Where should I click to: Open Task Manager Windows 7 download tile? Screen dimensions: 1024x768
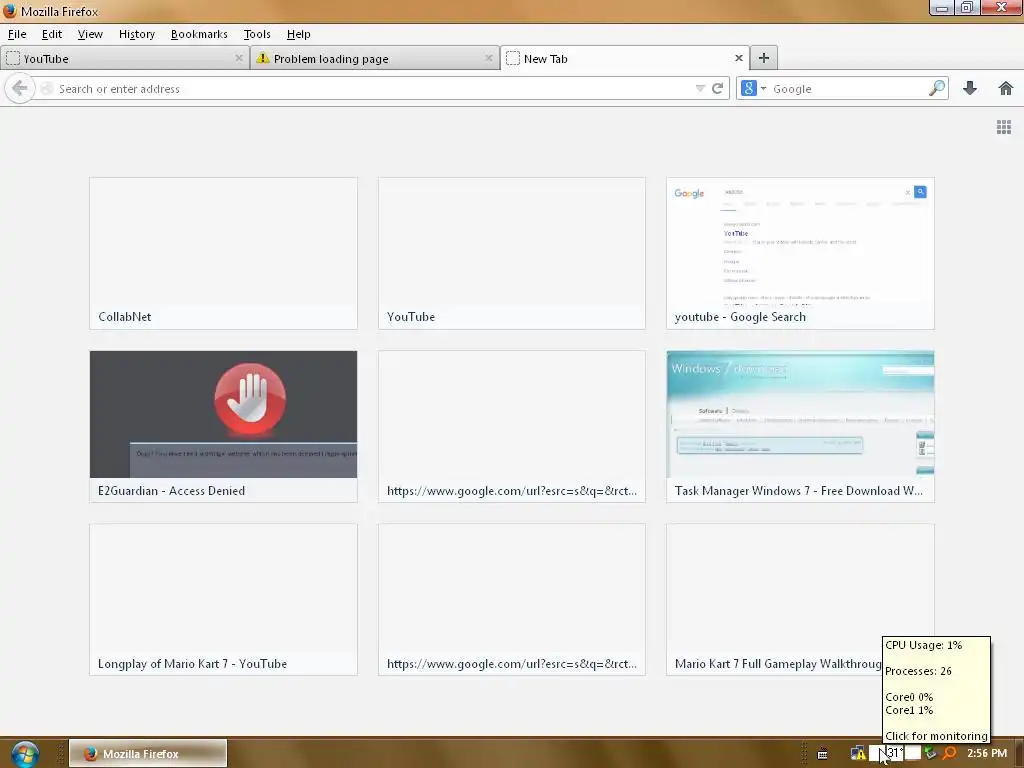coord(801,426)
